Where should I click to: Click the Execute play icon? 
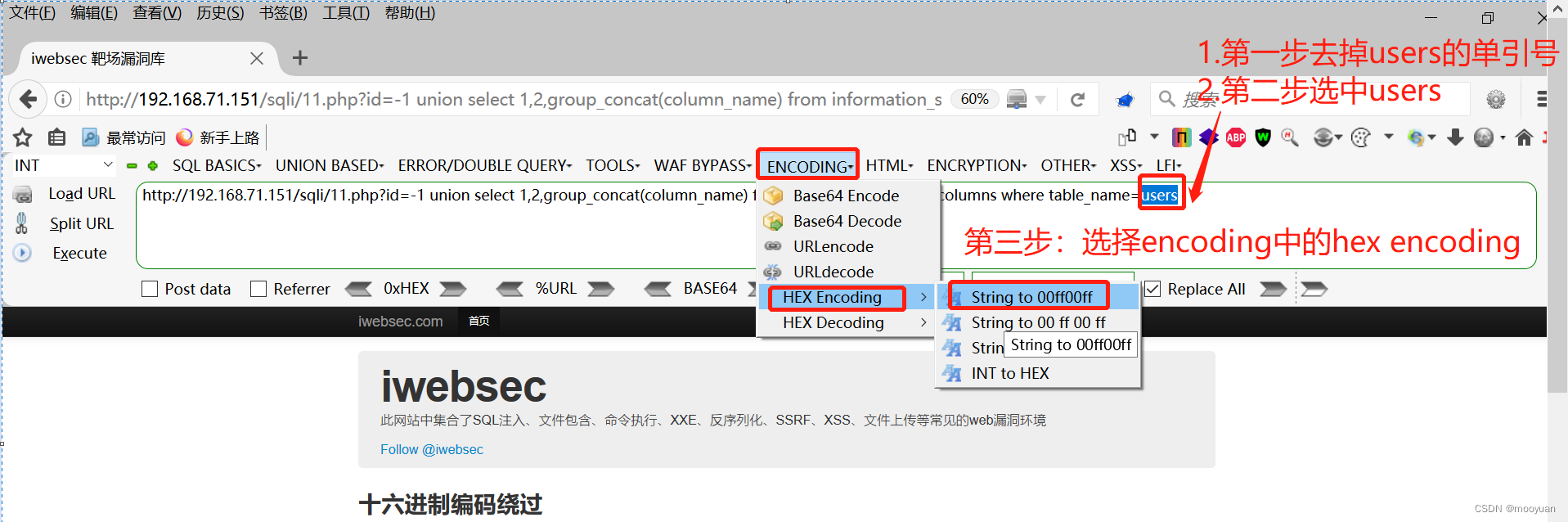click(x=22, y=253)
